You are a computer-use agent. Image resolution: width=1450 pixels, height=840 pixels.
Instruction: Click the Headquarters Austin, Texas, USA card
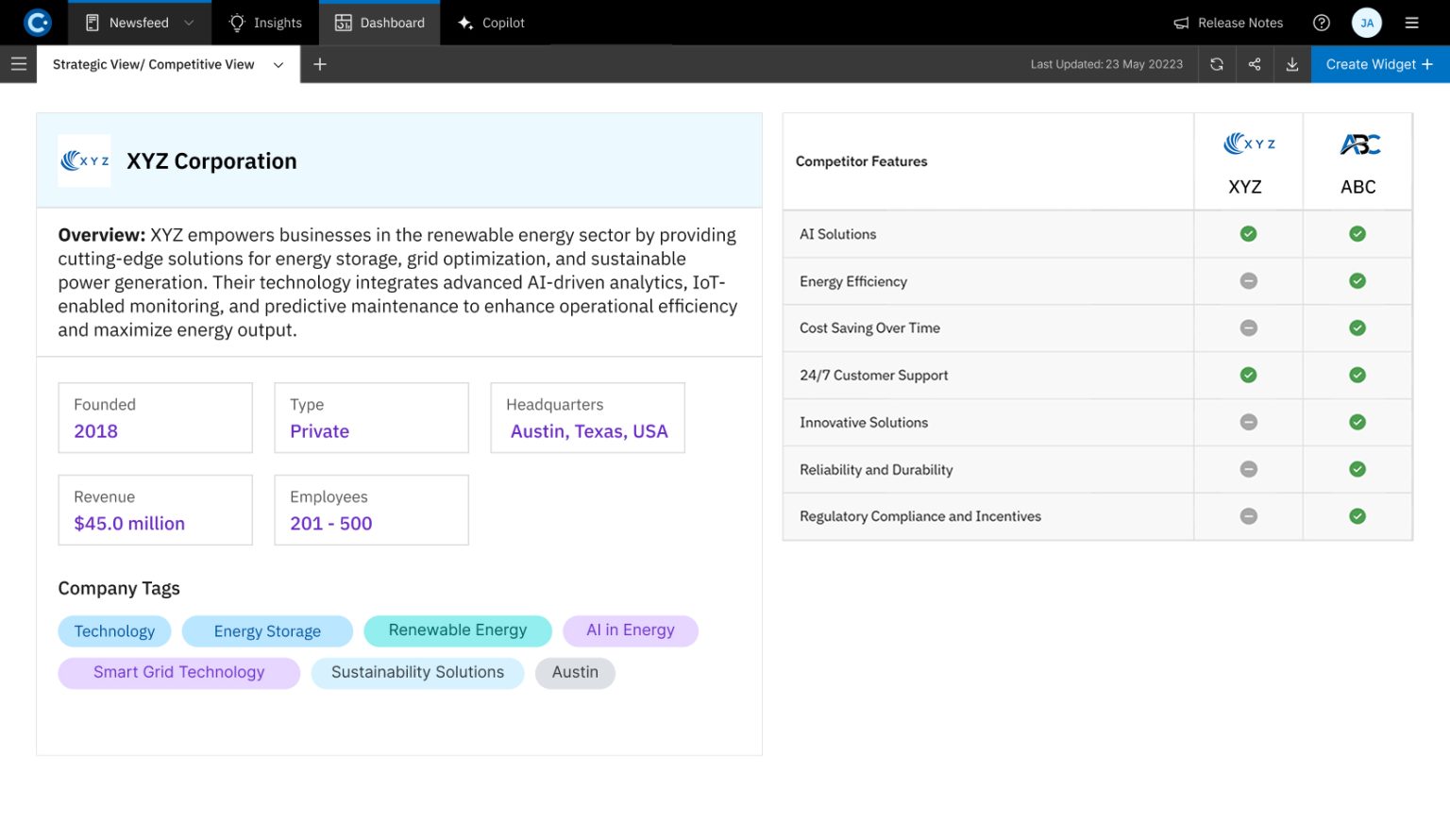point(588,418)
